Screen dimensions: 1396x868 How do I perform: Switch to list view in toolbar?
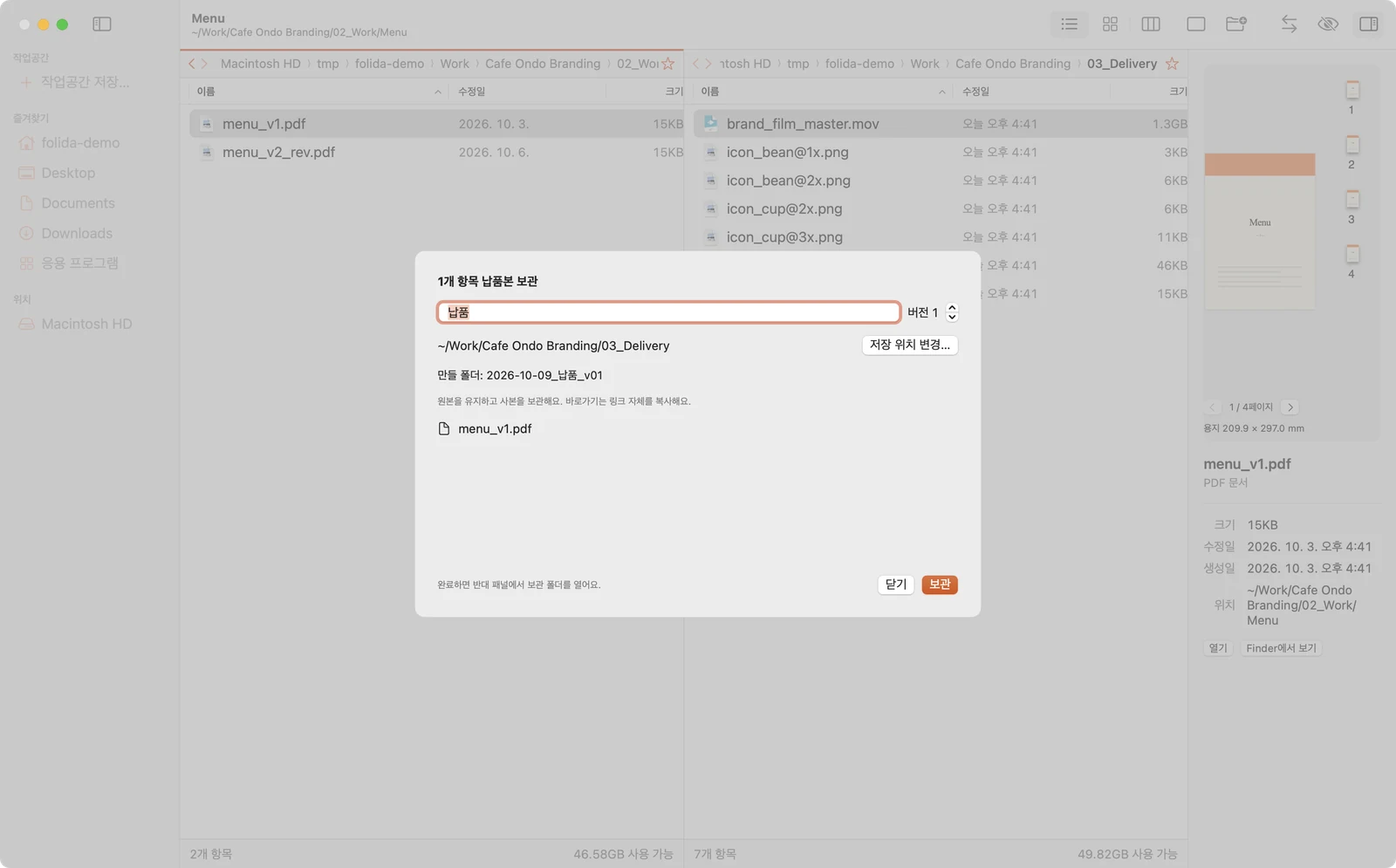[1069, 24]
